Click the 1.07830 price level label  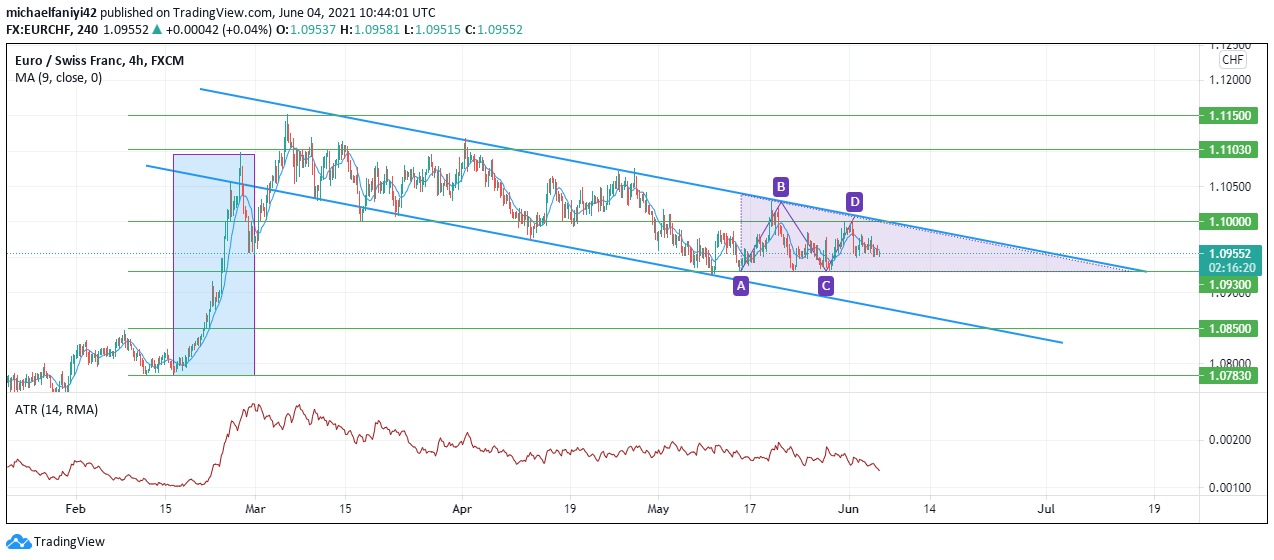click(1230, 376)
